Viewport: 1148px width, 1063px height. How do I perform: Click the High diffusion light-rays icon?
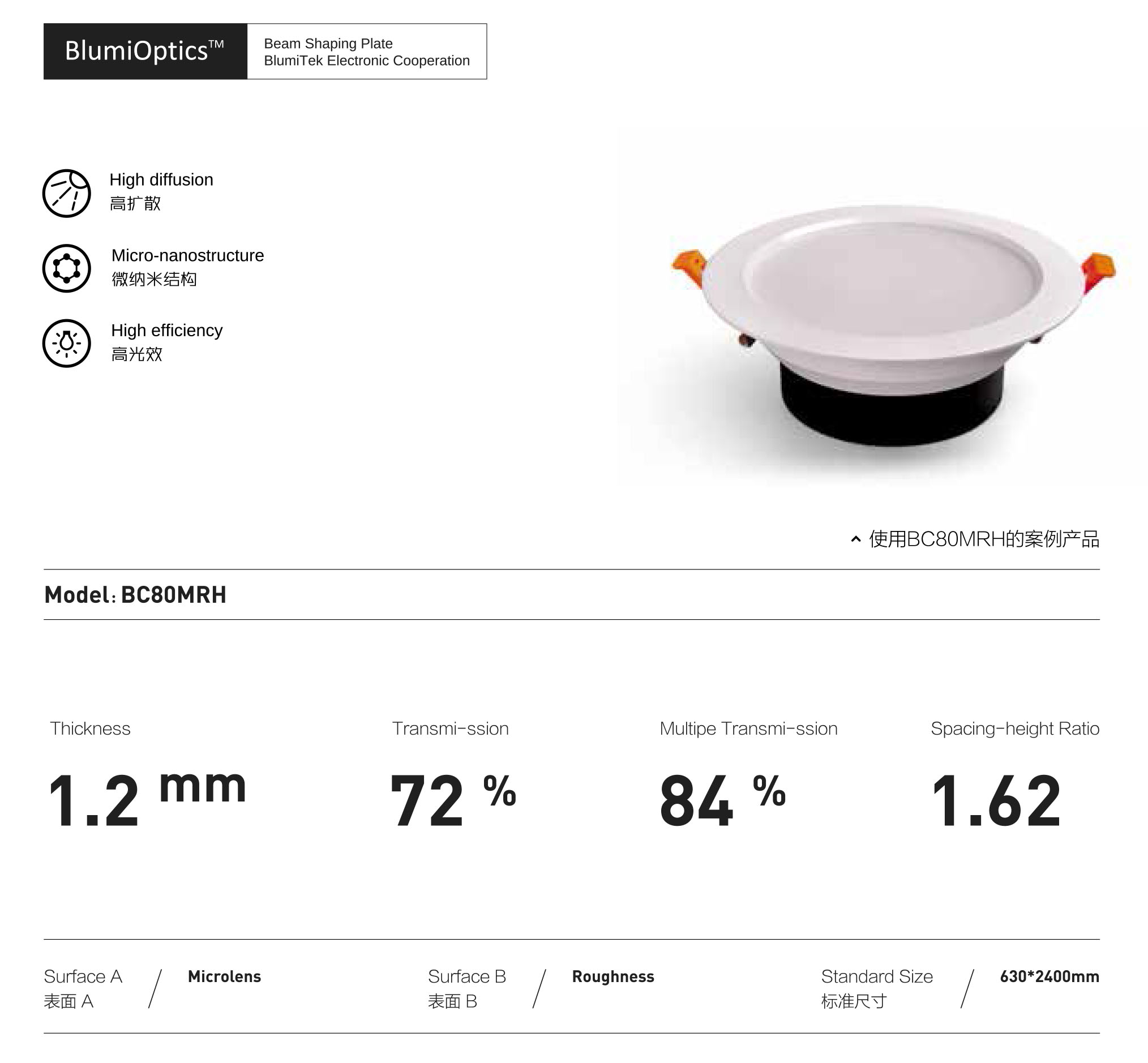[66, 193]
